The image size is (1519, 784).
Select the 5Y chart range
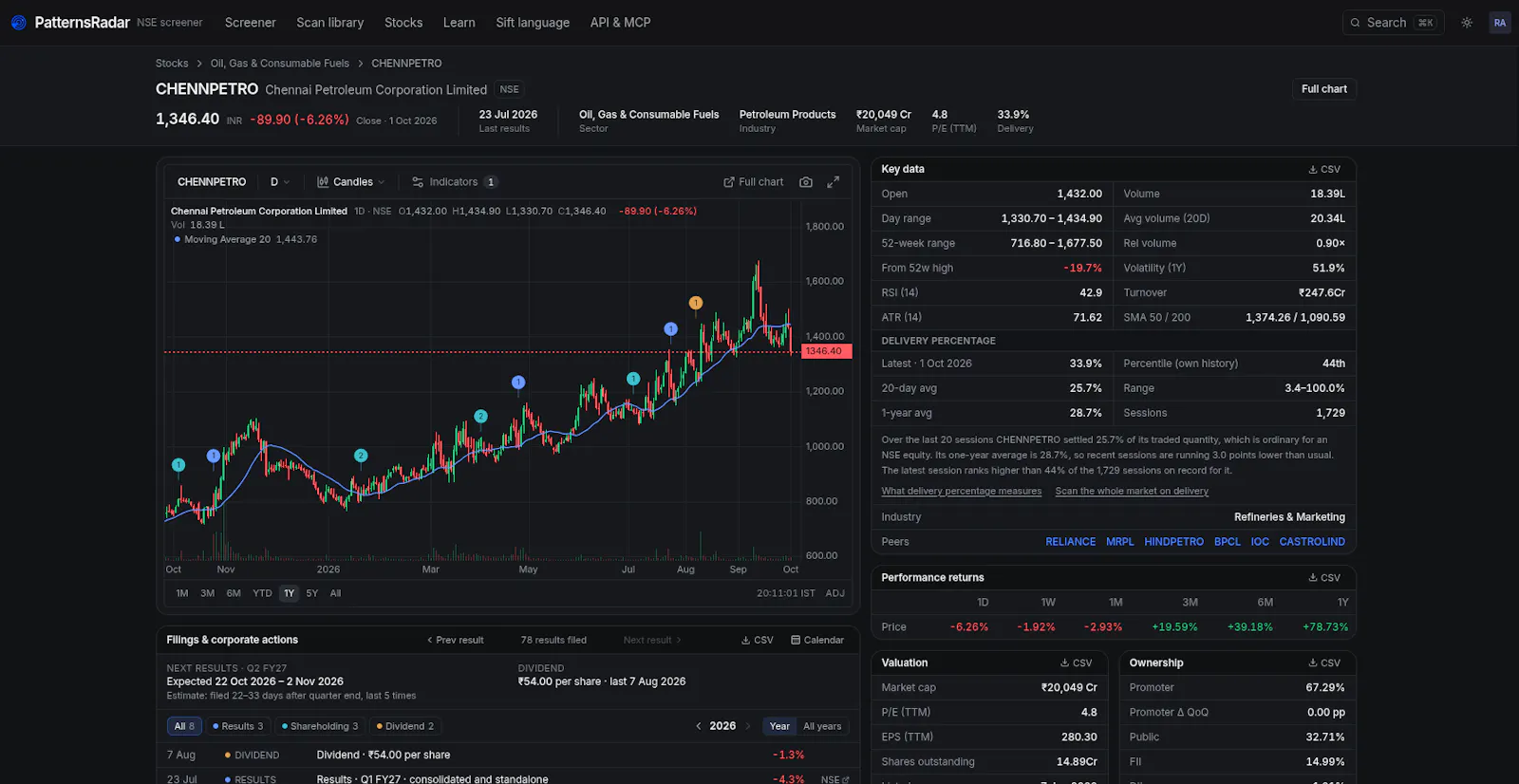311,593
